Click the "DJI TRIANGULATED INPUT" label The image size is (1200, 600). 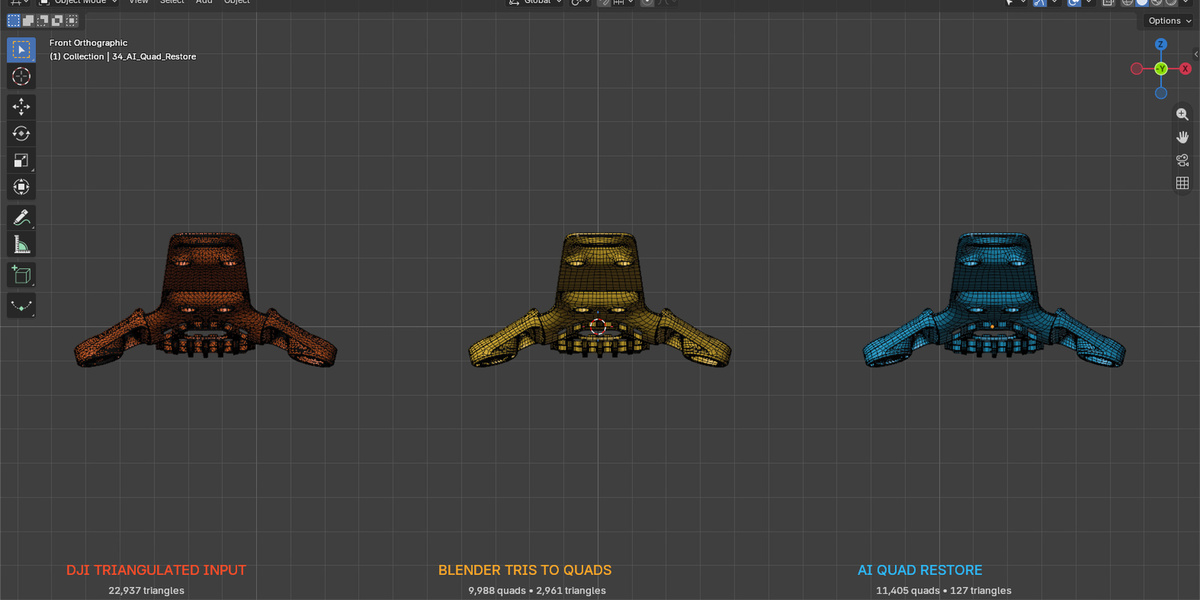pos(156,570)
